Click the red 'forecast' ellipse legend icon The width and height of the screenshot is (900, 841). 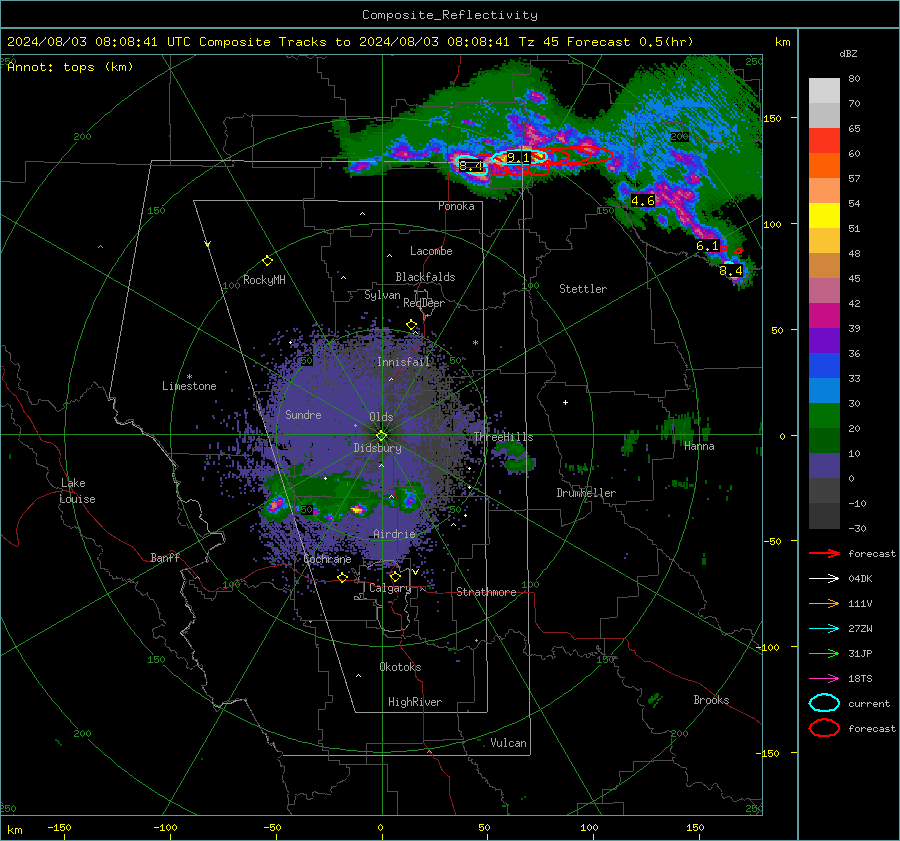pos(824,728)
